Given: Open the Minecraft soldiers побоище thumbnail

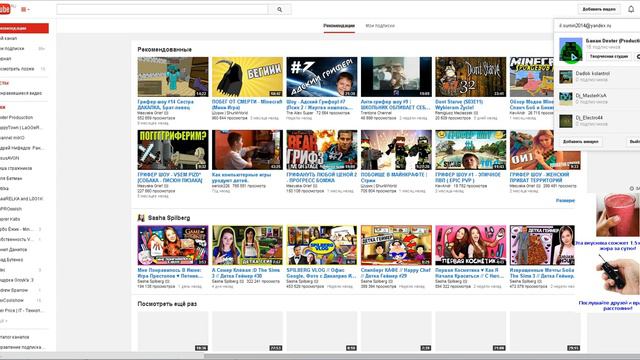Looking at the screenshot, I should coord(396,150).
